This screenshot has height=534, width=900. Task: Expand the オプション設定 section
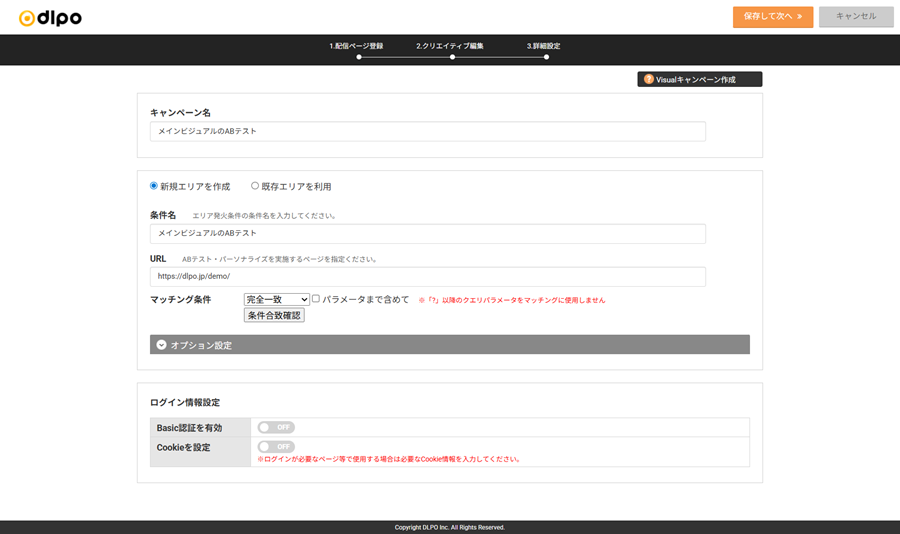pos(449,345)
